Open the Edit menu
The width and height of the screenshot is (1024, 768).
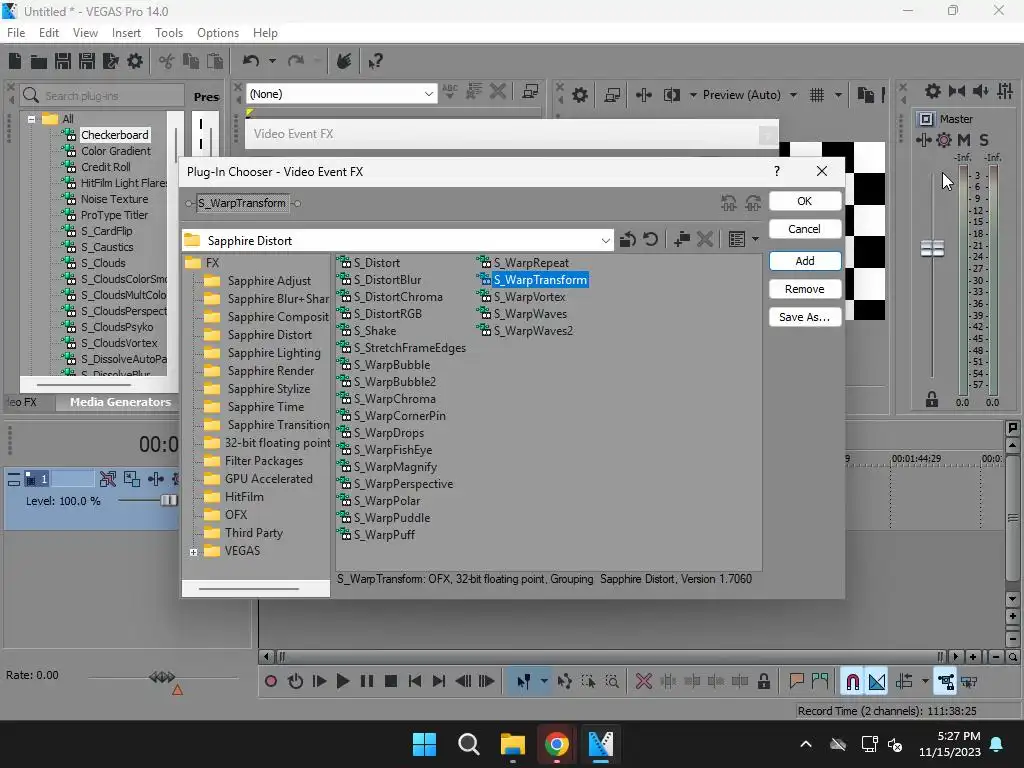[48, 33]
